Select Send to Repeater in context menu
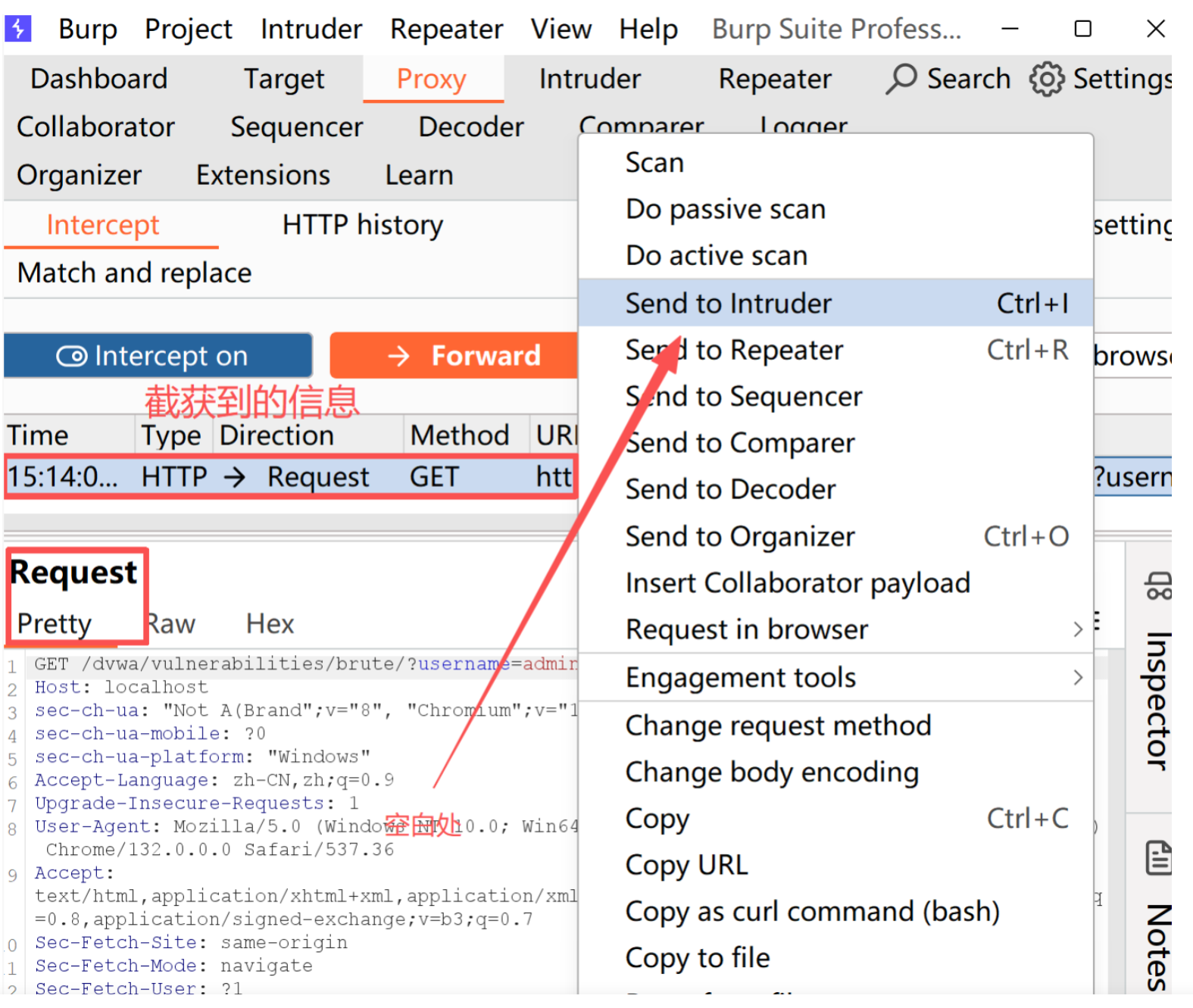The height and width of the screenshot is (1008, 1193). point(835,350)
